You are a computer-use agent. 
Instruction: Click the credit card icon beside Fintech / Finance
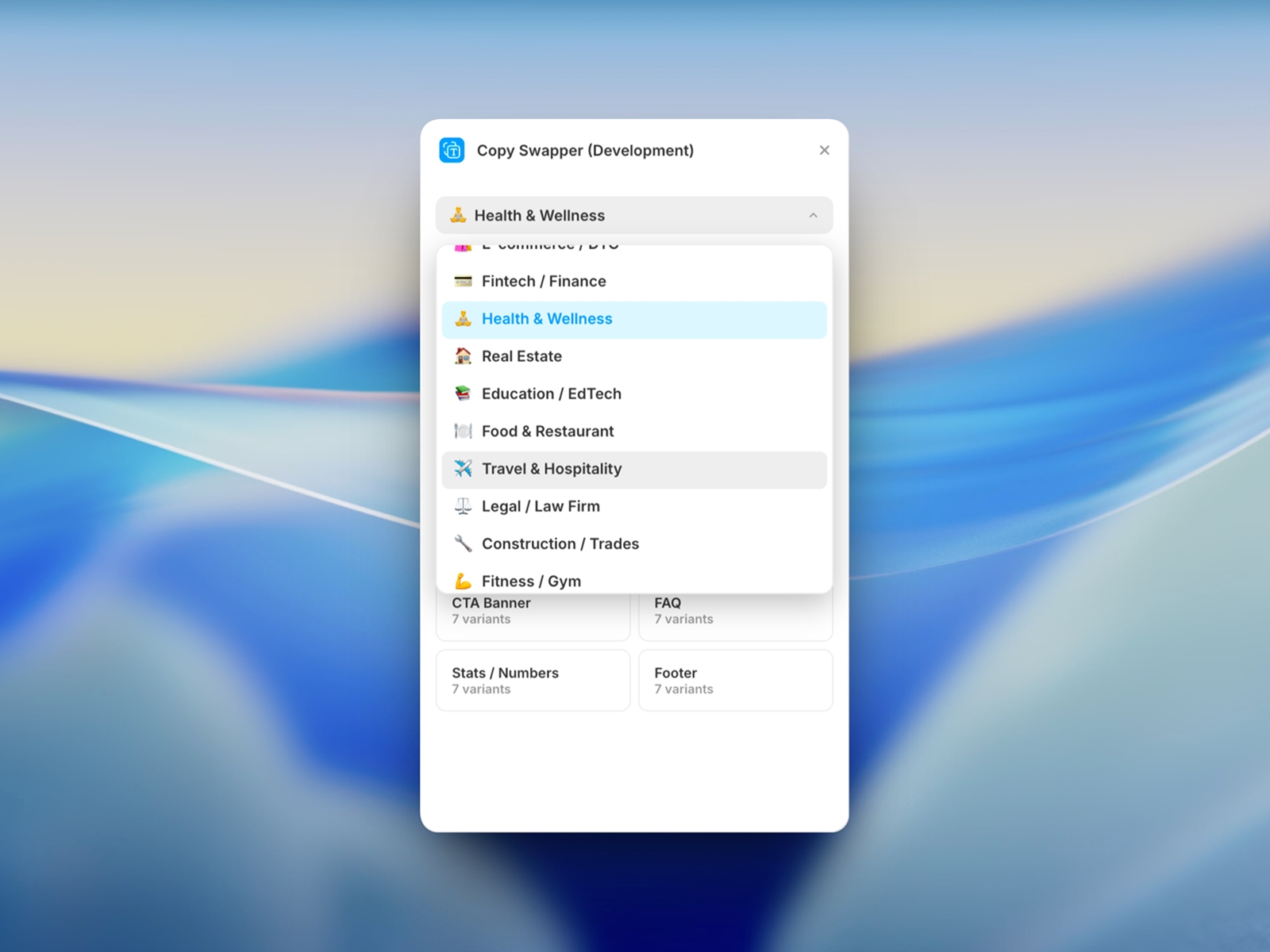point(464,281)
